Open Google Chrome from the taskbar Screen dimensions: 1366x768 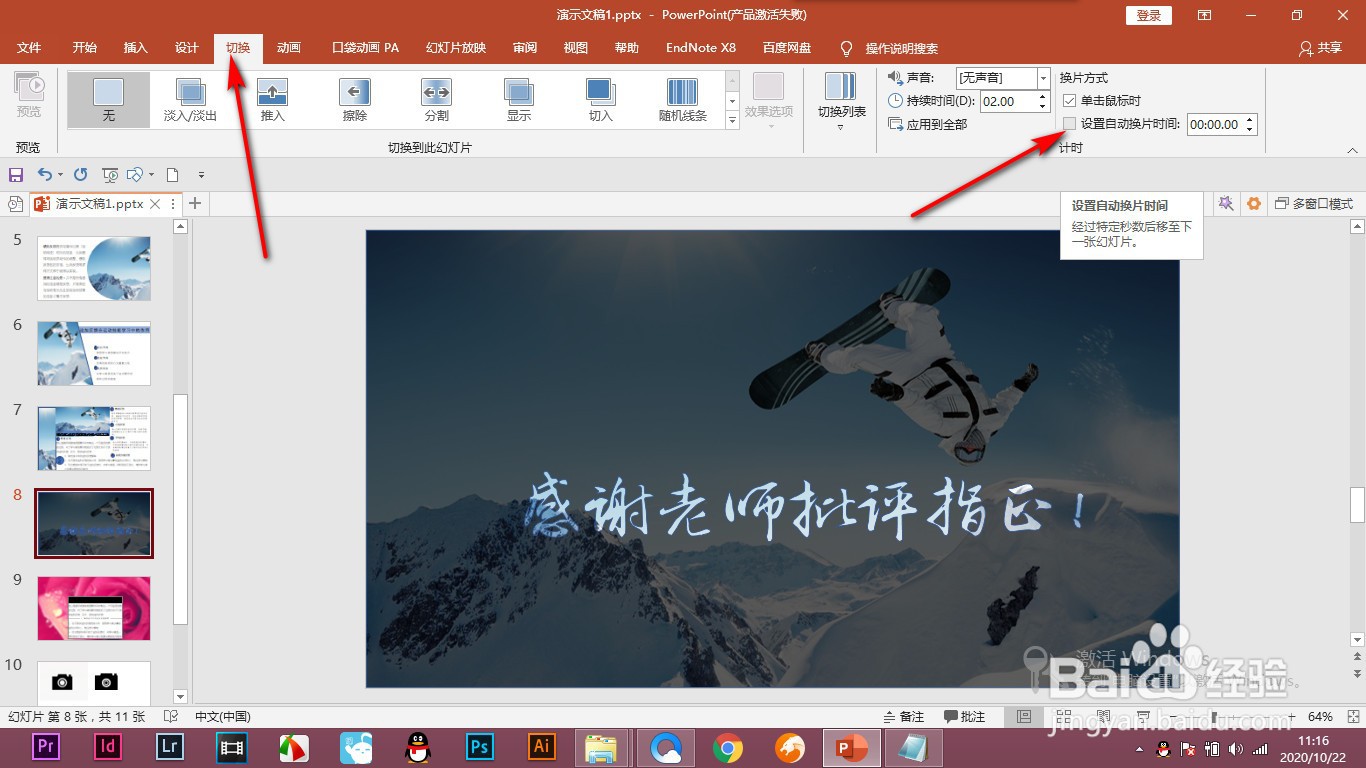(727, 747)
